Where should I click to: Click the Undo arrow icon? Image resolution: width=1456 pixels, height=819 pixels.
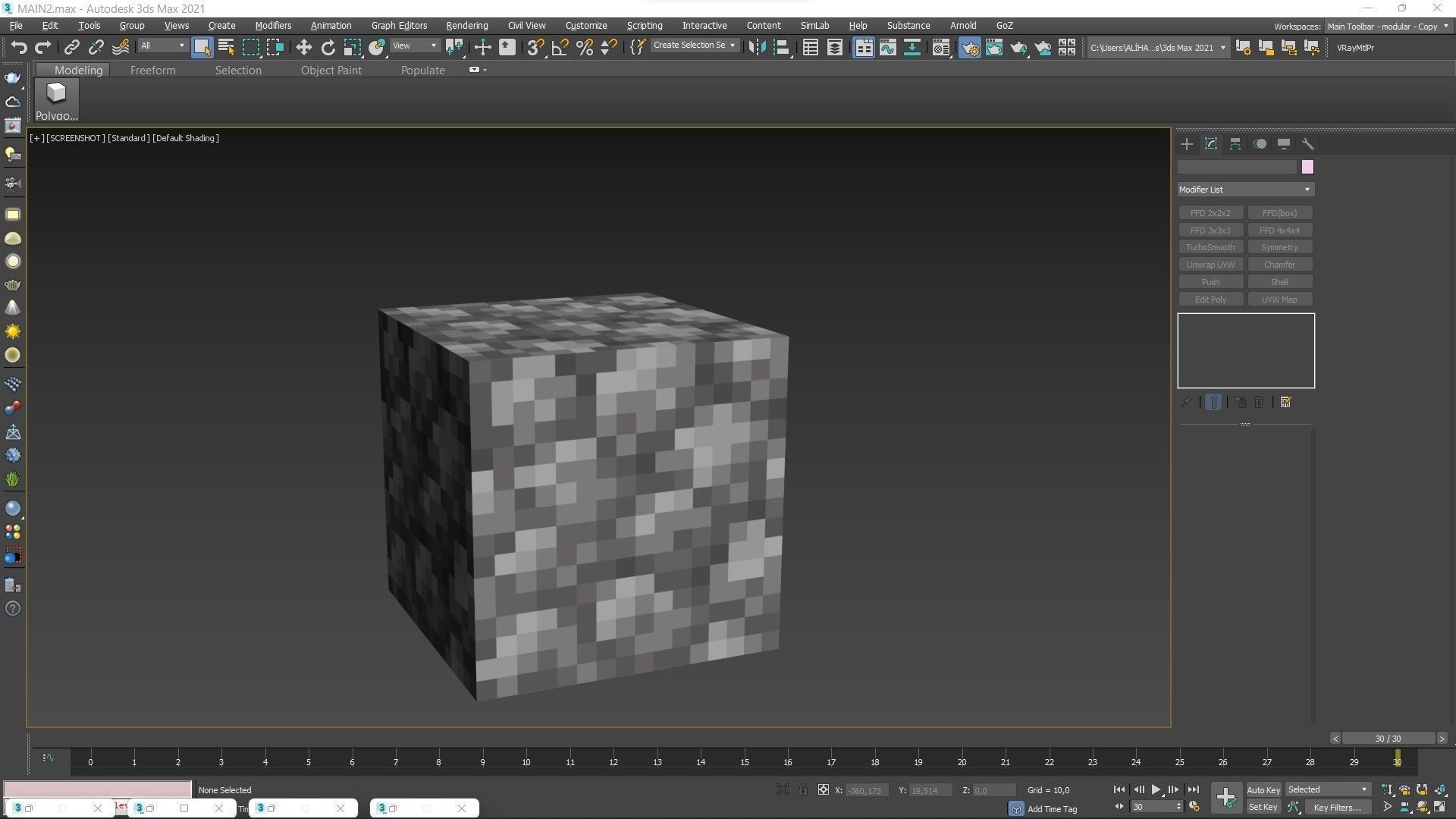click(18, 47)
